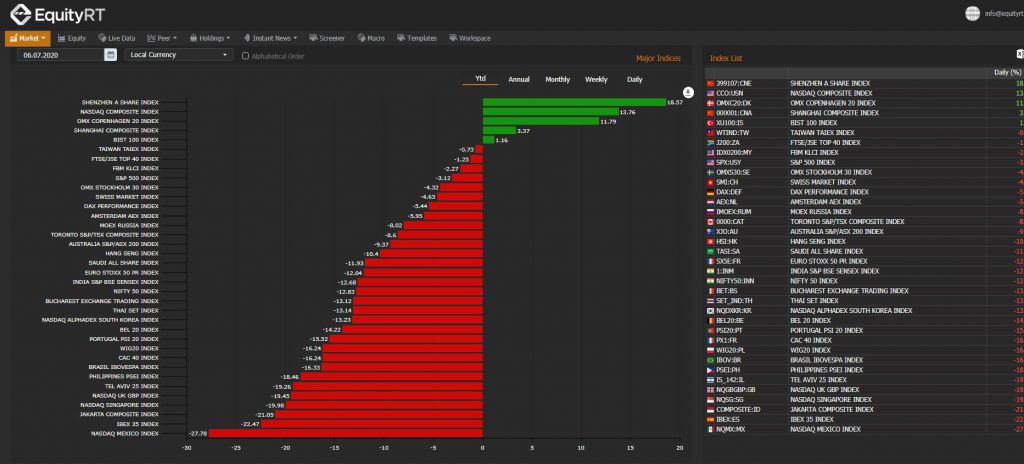Open the Equity menu item
The image size is (1024, 464).
72,39
